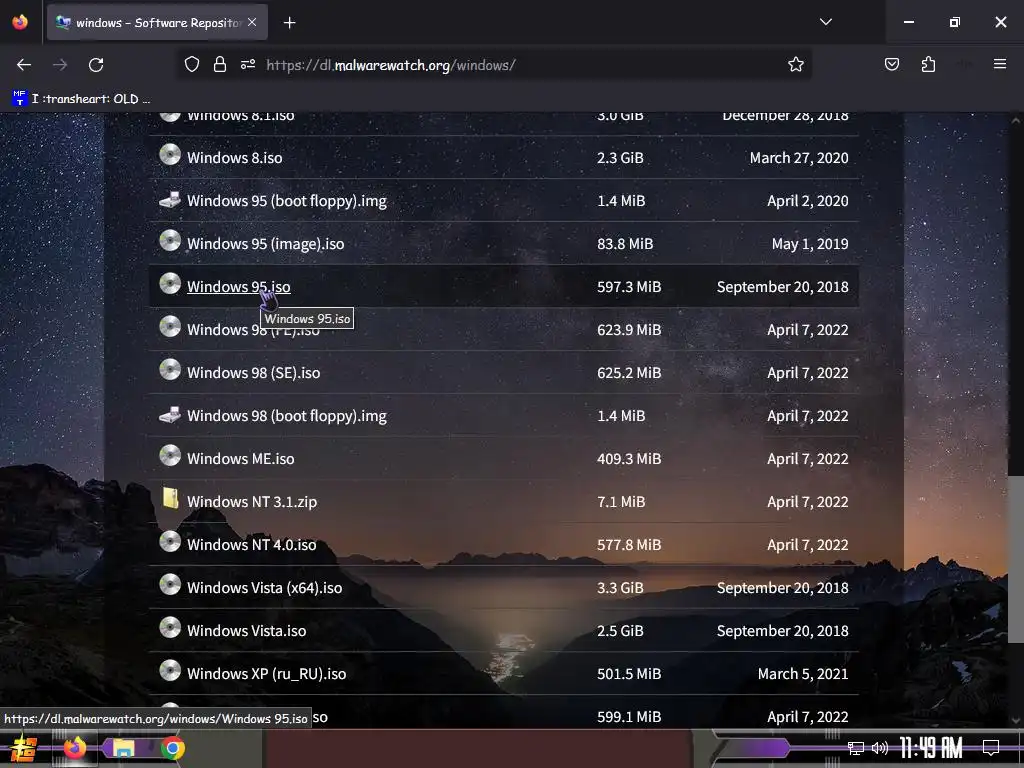Click the 7.1 MiB size value
Image resolution: width=1024 pixels, height=768 pixels.
[621, 502]
